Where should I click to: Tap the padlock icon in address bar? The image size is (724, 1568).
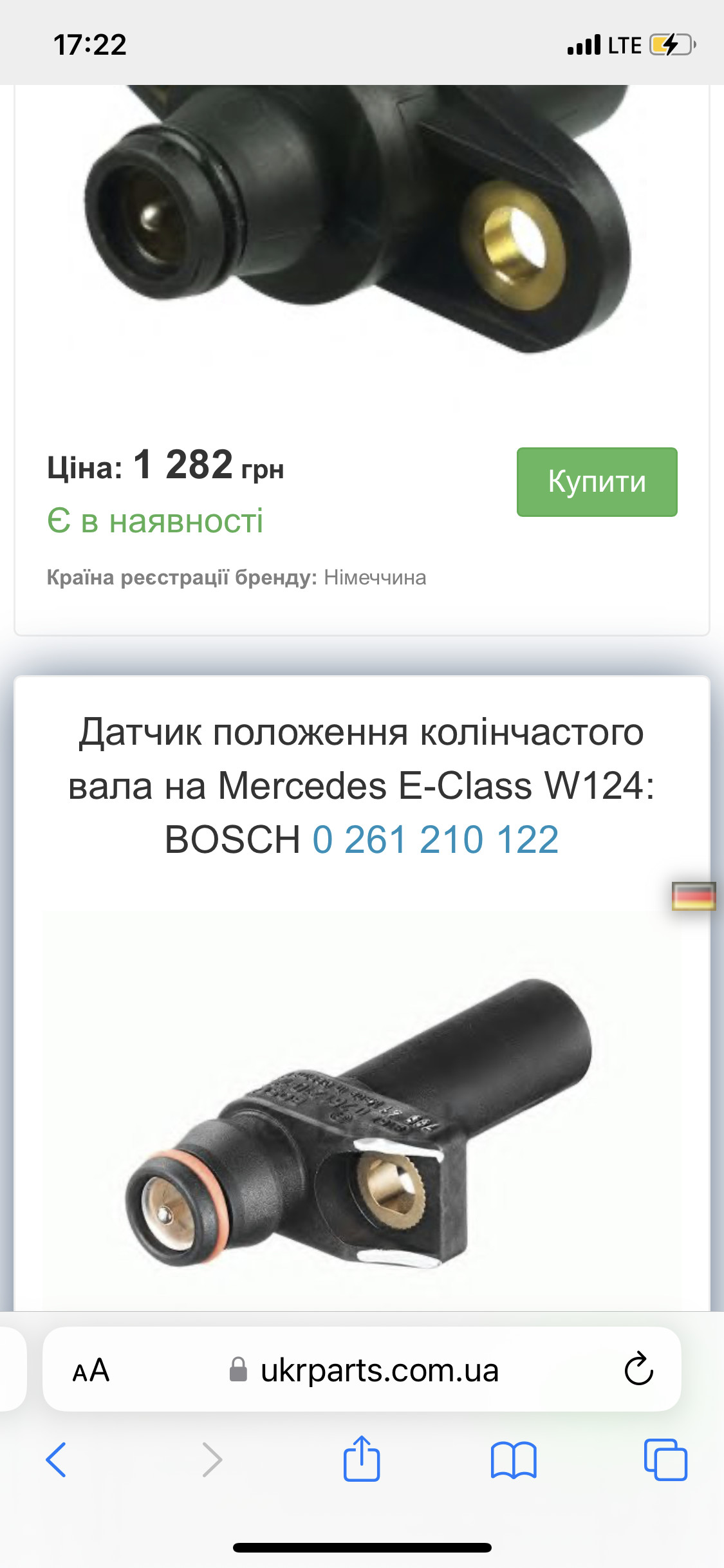tap(238, 1369)
